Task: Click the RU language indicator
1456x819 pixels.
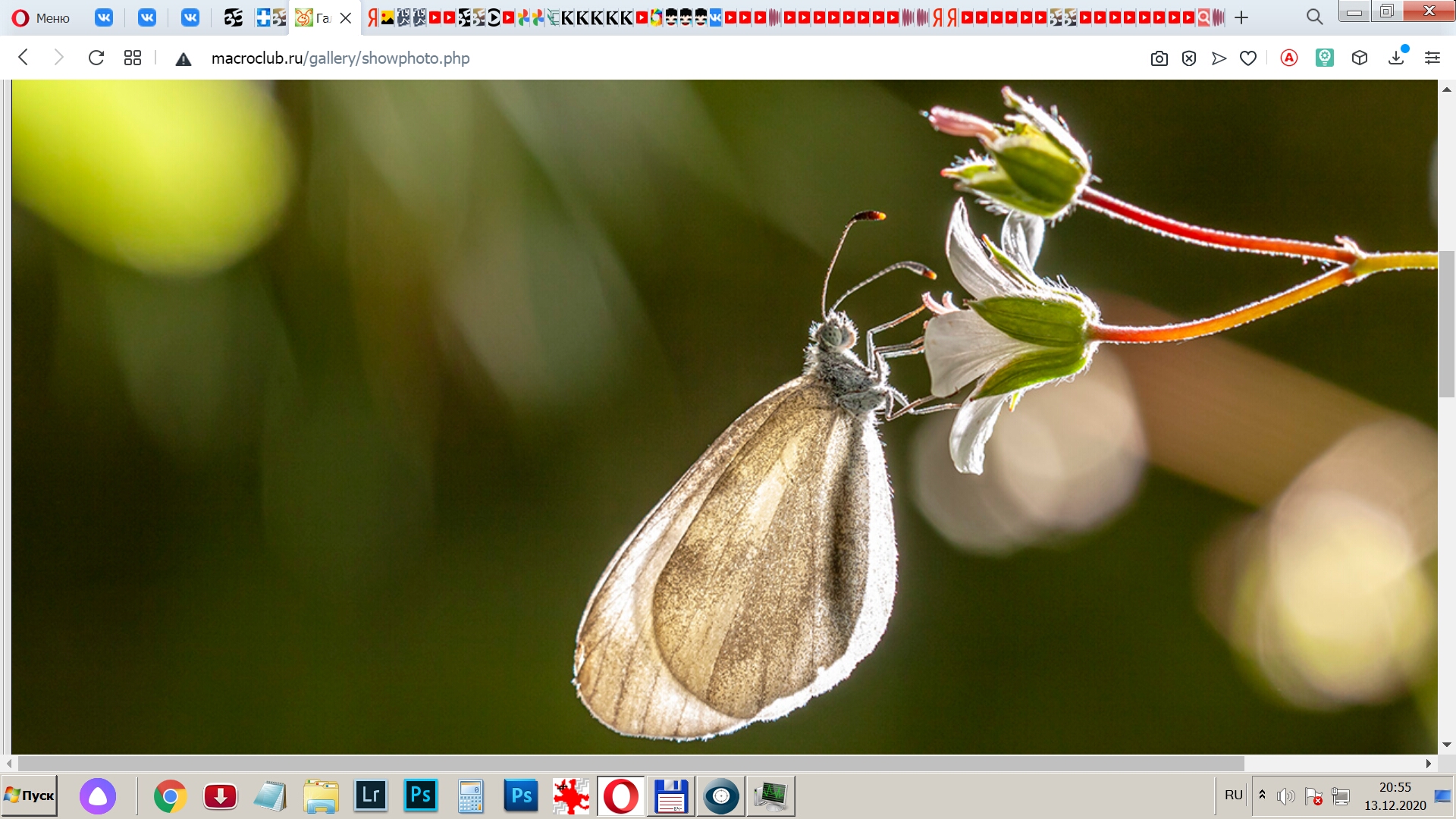Action: (1233, 795)
